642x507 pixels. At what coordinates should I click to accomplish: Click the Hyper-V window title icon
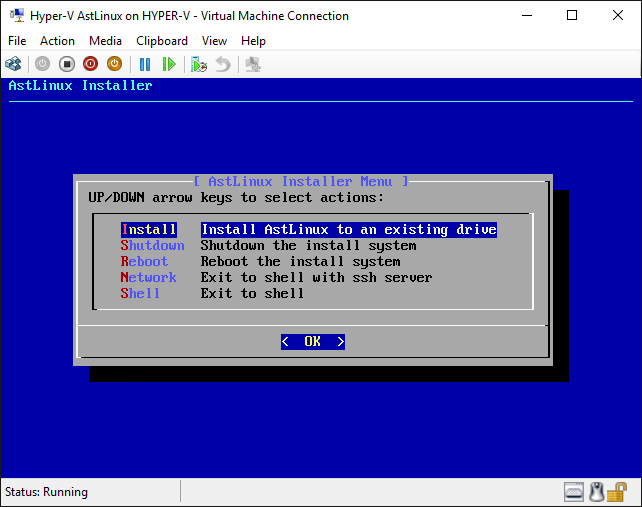coord(17,16)
